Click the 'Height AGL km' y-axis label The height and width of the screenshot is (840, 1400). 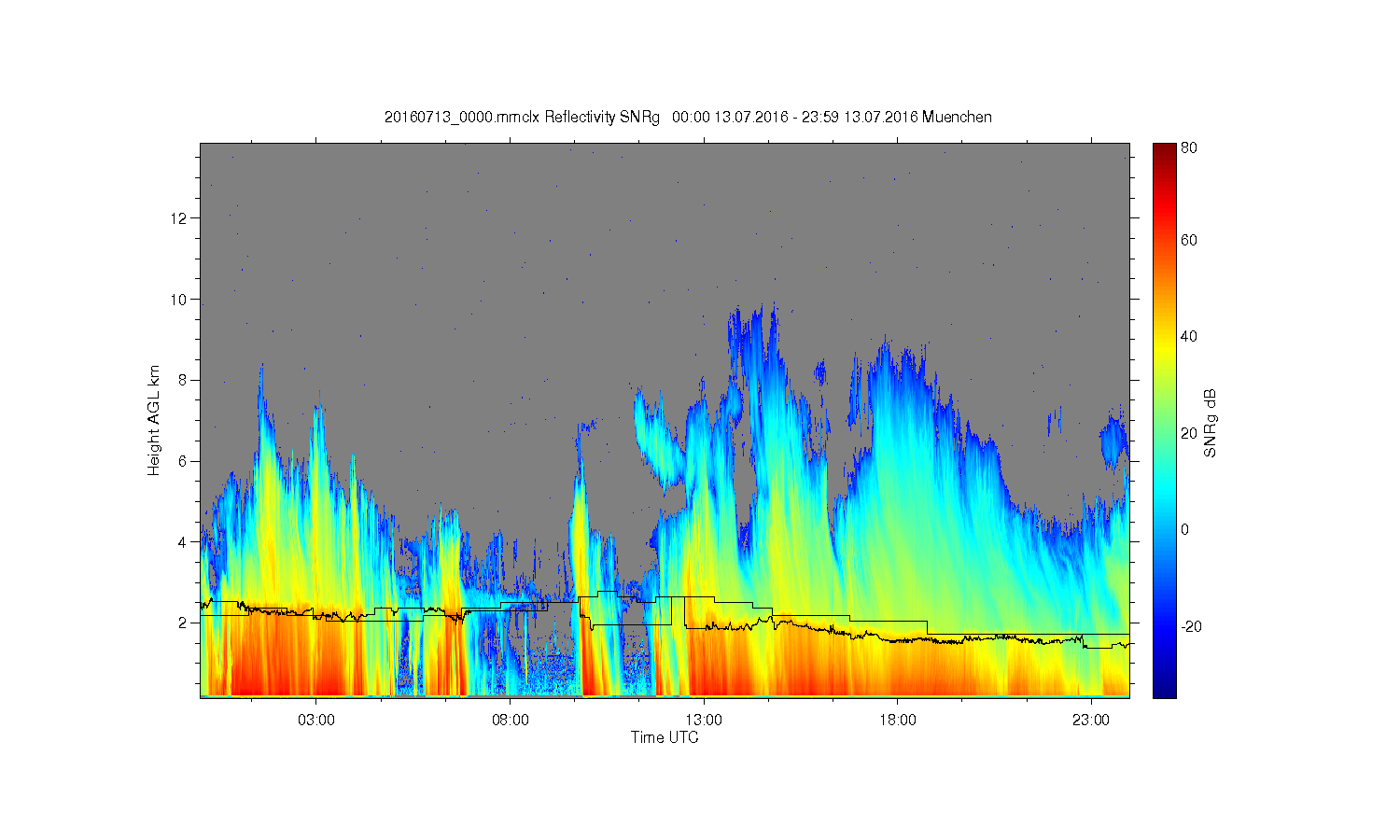154,420
